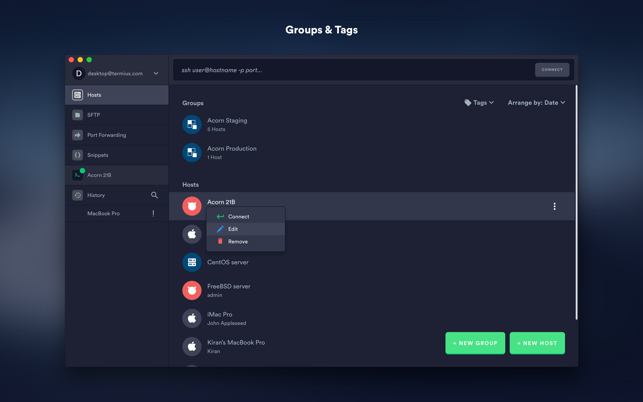Viewport: 643px width, 402px height.
Task: Open the three-dot menu for Acorn 21B
Action: tap(554, 206)
